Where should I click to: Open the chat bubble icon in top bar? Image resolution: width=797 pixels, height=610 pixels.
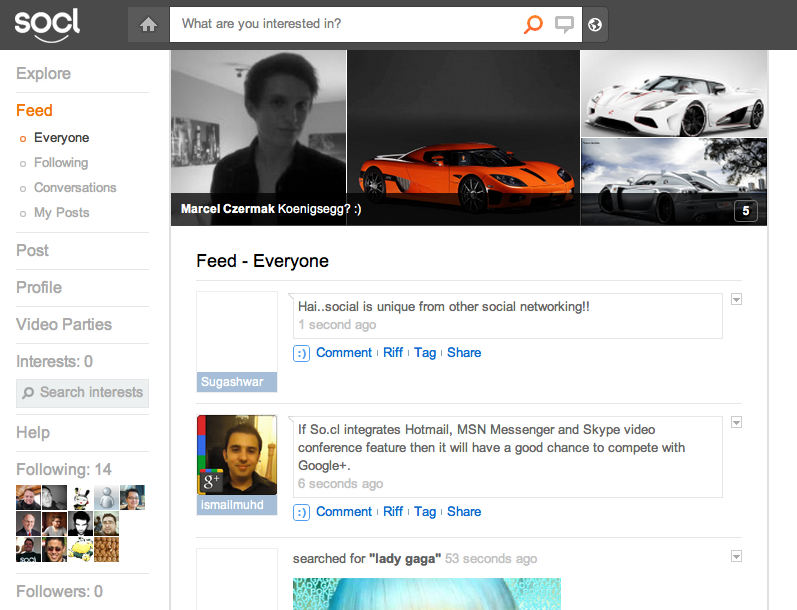pos(565,25)
